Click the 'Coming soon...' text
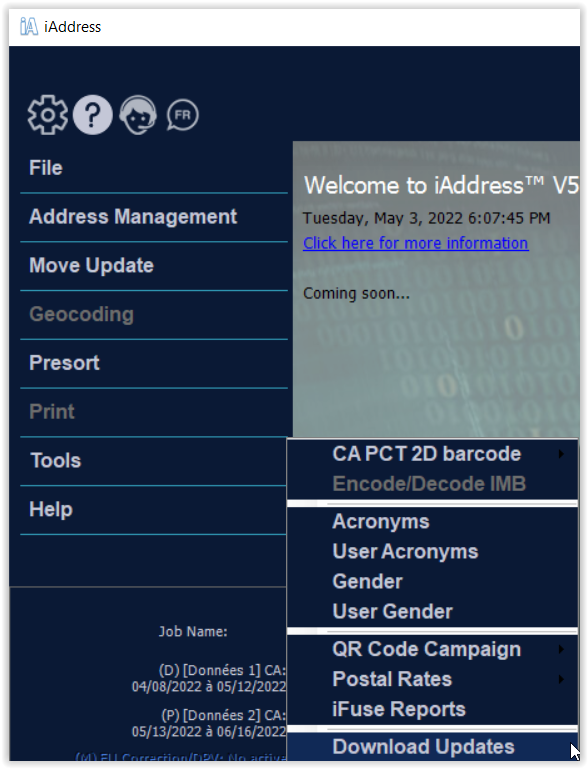Viewport: 588px width, 769px height. pyautogui.click(x=357, y=294)
